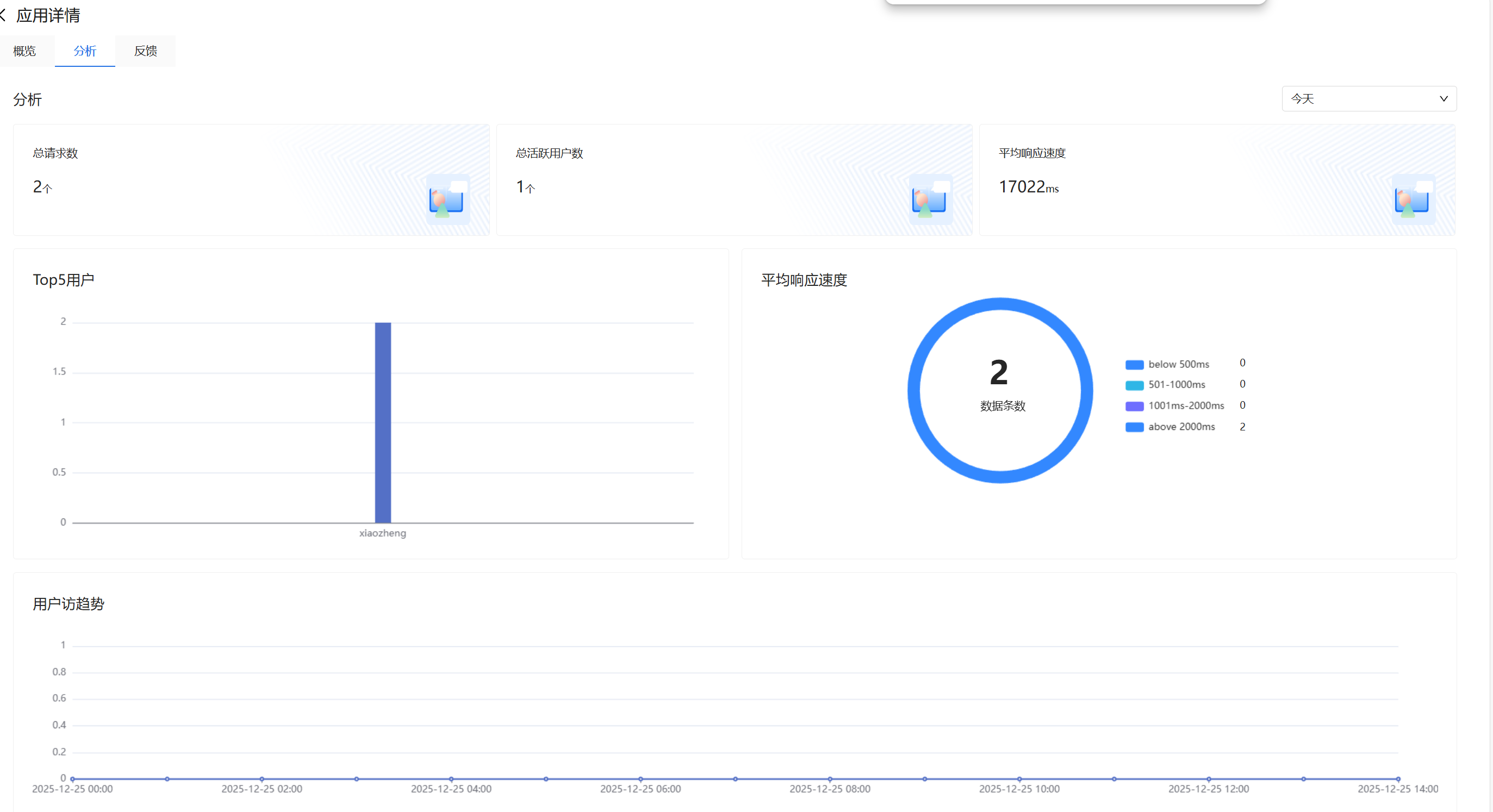The width and height of the screenshot is (1493, 812).
Task: Click the xiaozheng bar in Top5用户 chart
Action: click(x=383, y=423)
